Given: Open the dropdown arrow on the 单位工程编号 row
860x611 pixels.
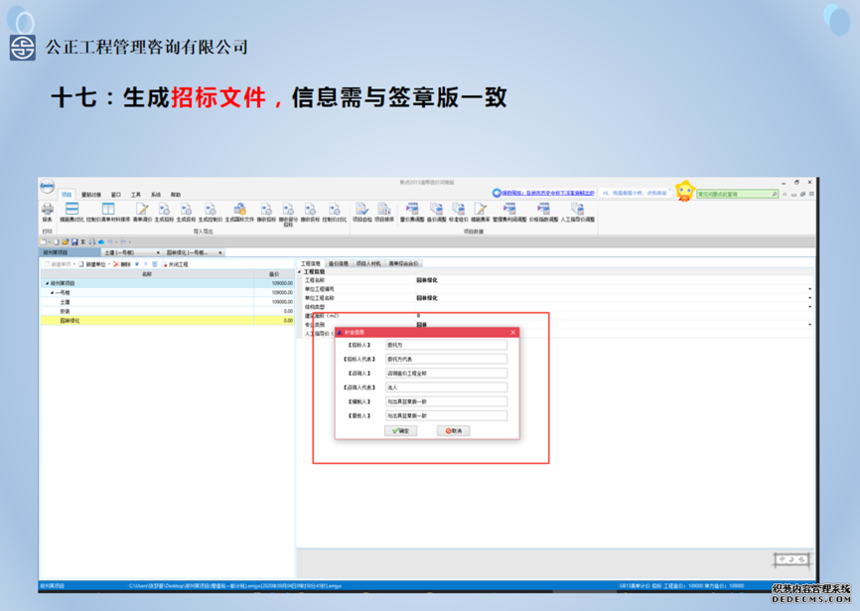Looking at the screenshot, I should [x=810, y=289].
